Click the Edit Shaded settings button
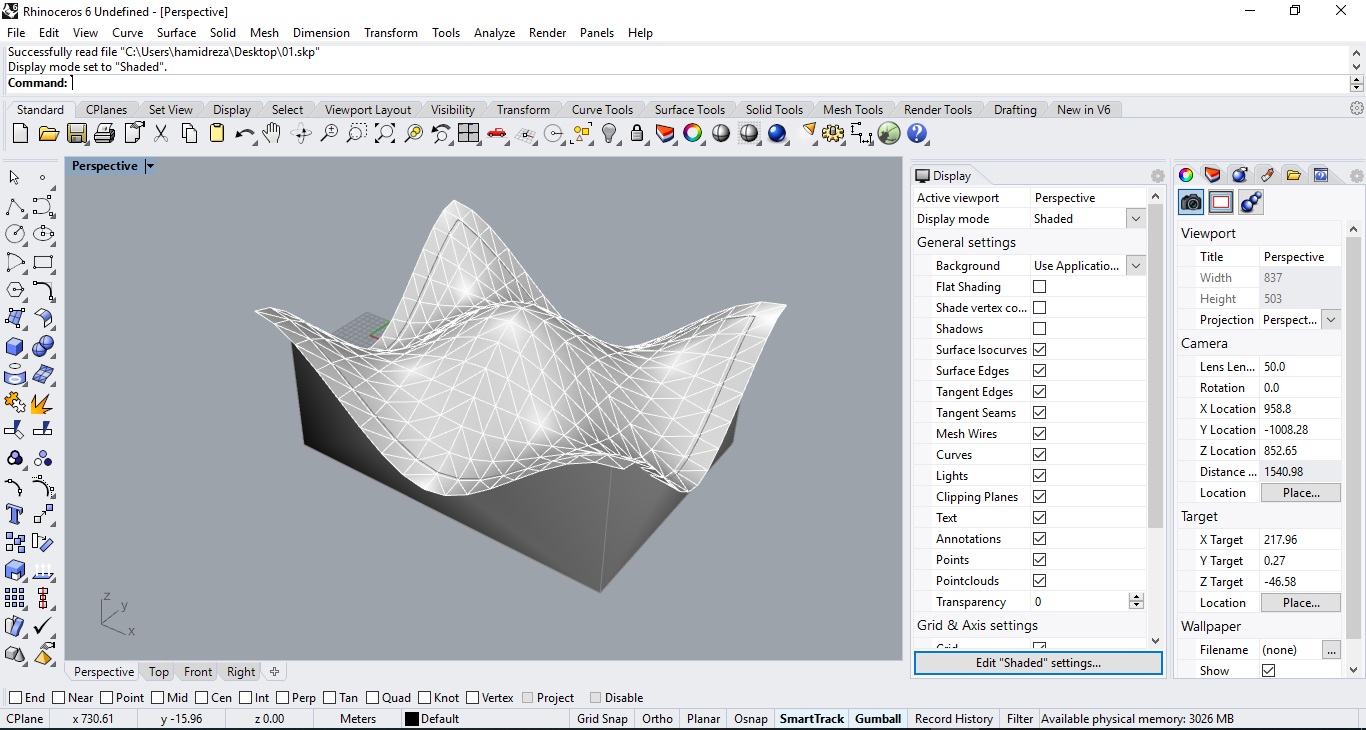 coord(1038,664)
